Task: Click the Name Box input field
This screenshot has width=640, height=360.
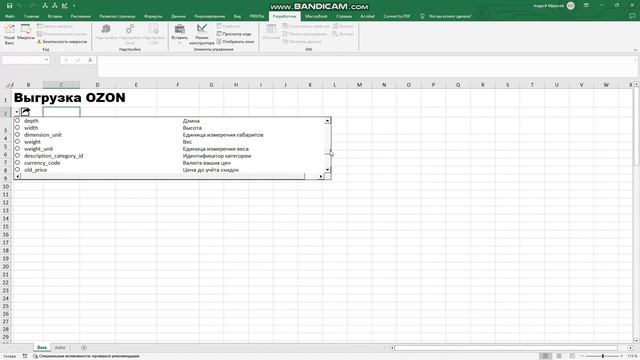Action: click(22, 60)
